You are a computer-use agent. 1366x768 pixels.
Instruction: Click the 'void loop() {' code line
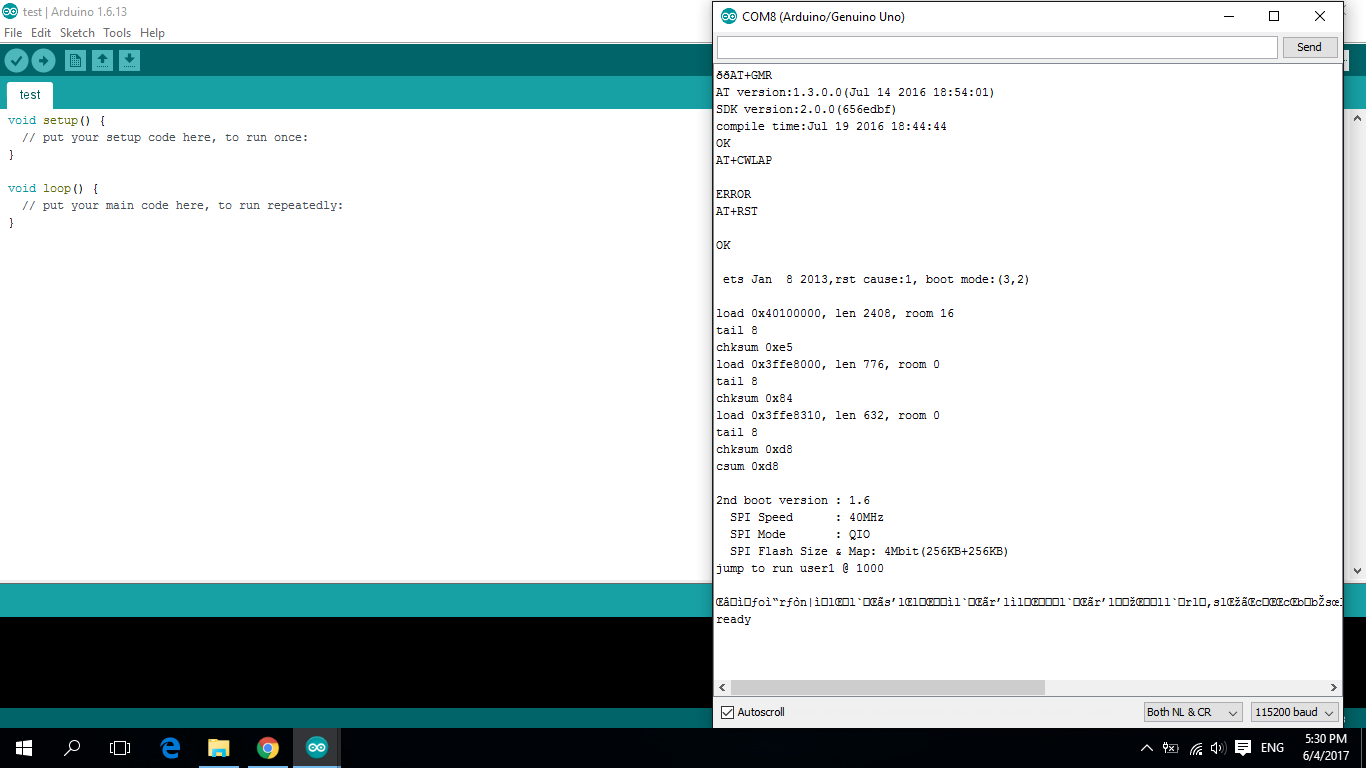pos(52,188)
